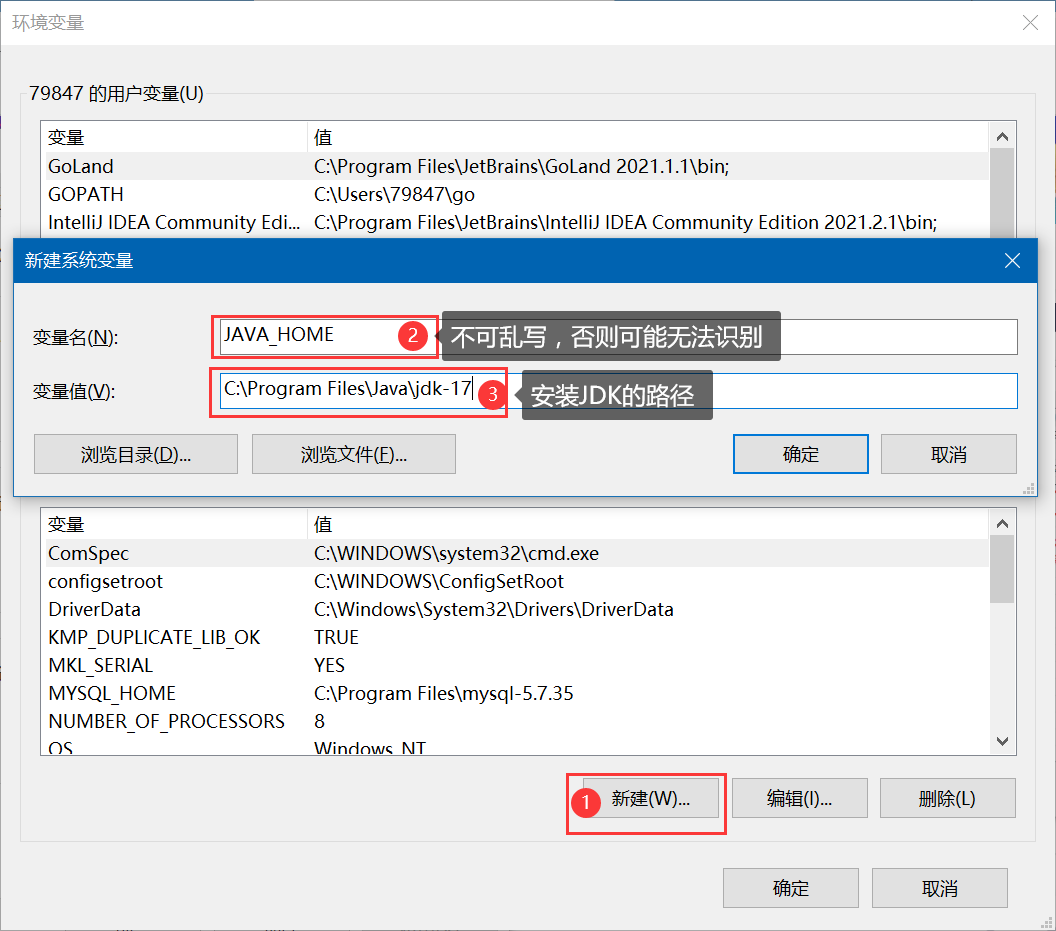Click the 变量值(V) input field with jdk-17 path

[x=618, y=391]
